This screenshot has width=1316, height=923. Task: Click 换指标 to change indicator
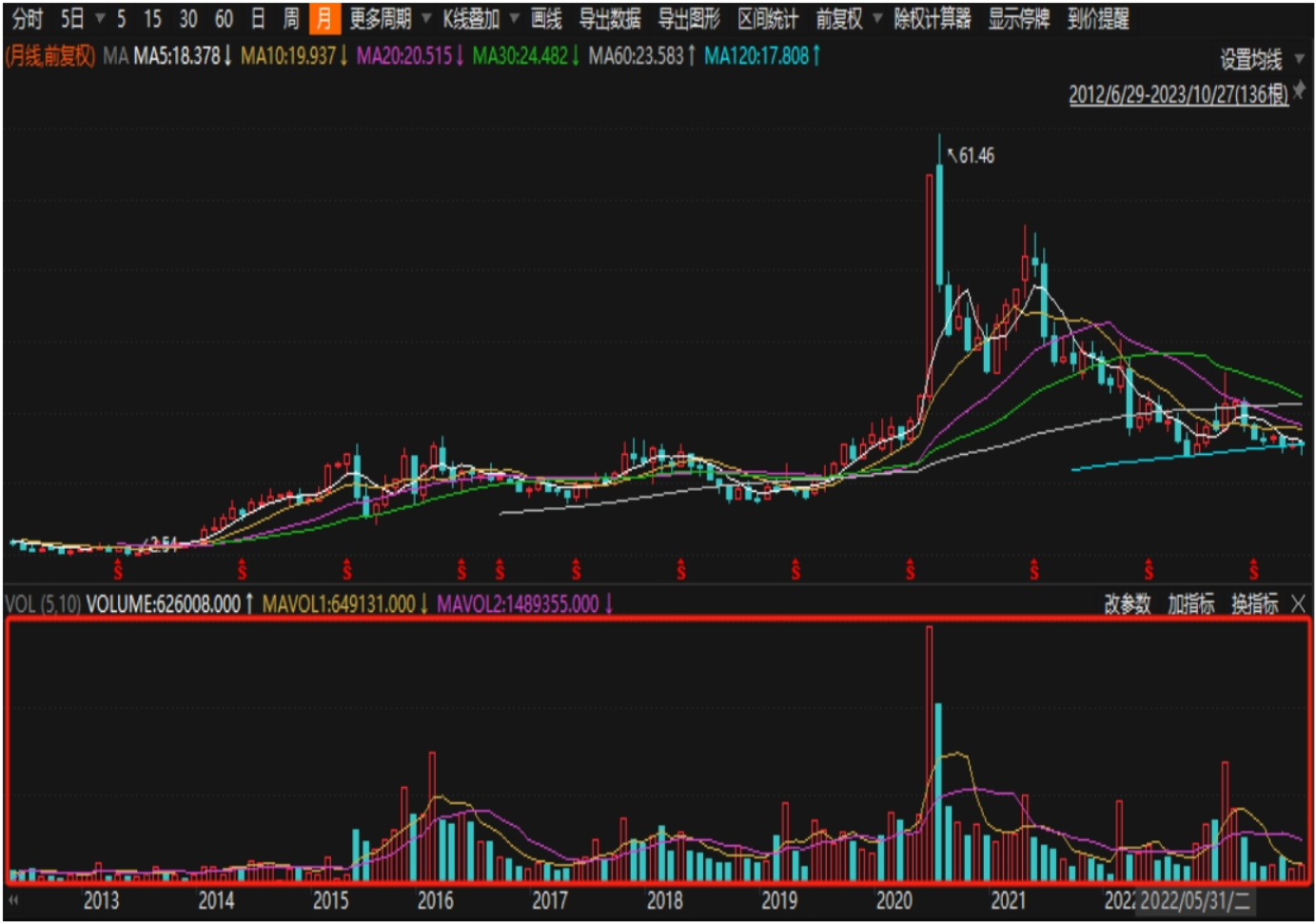click(1254, 604)
